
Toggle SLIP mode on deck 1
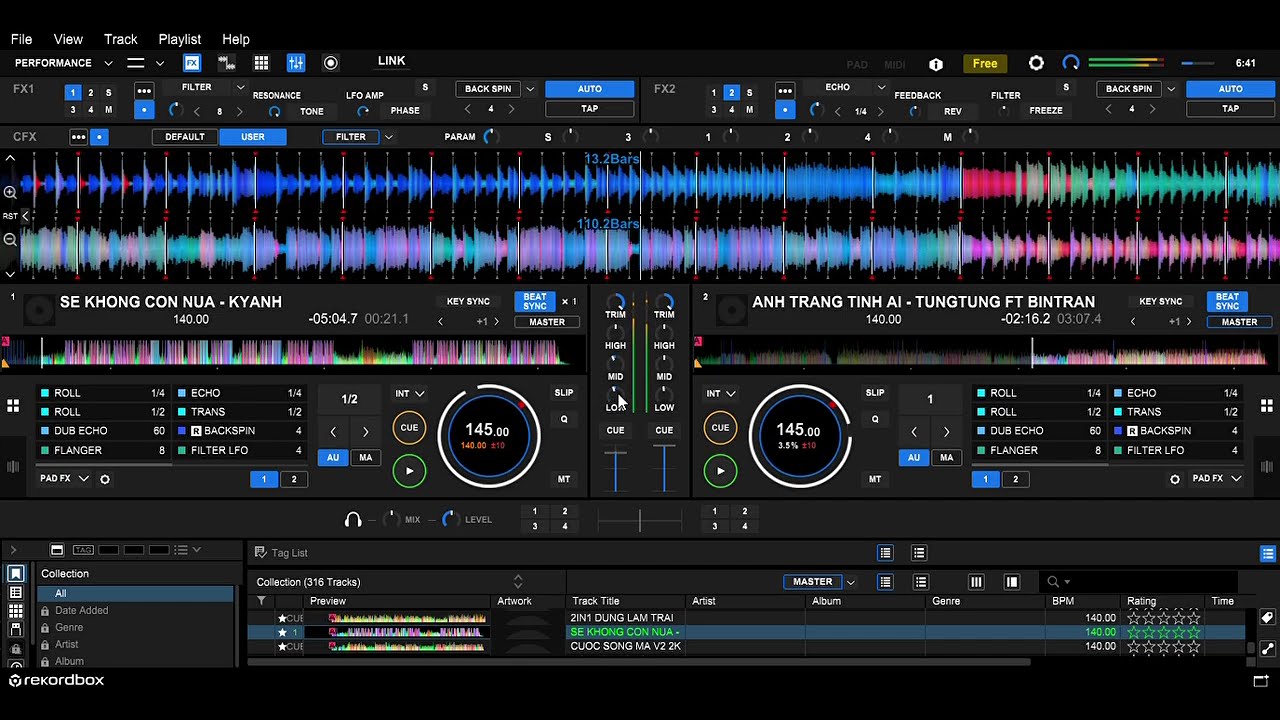pyautogui.click(x=564, y=393)
